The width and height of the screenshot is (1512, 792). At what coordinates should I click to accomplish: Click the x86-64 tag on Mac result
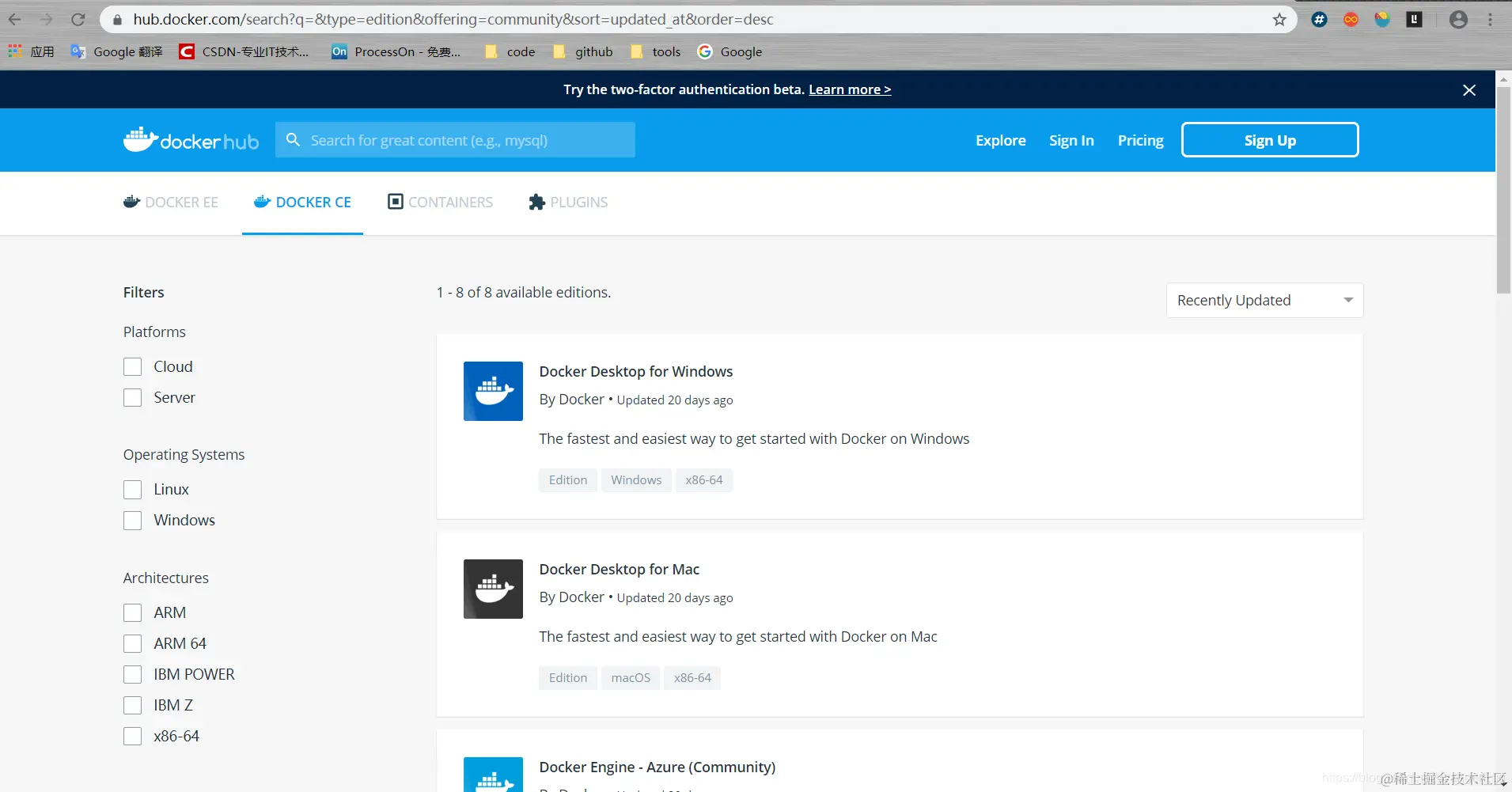[x=692, y=678]
